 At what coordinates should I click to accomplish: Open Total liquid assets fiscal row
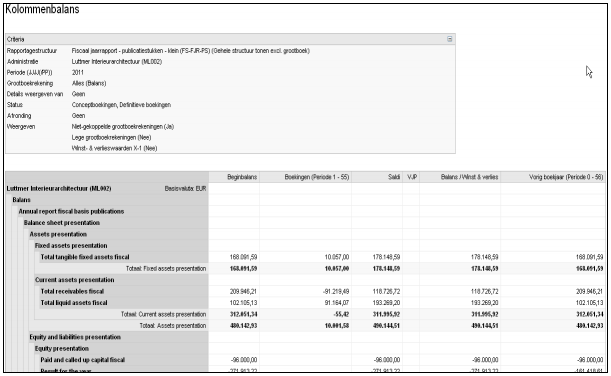[x=74, y=303]
